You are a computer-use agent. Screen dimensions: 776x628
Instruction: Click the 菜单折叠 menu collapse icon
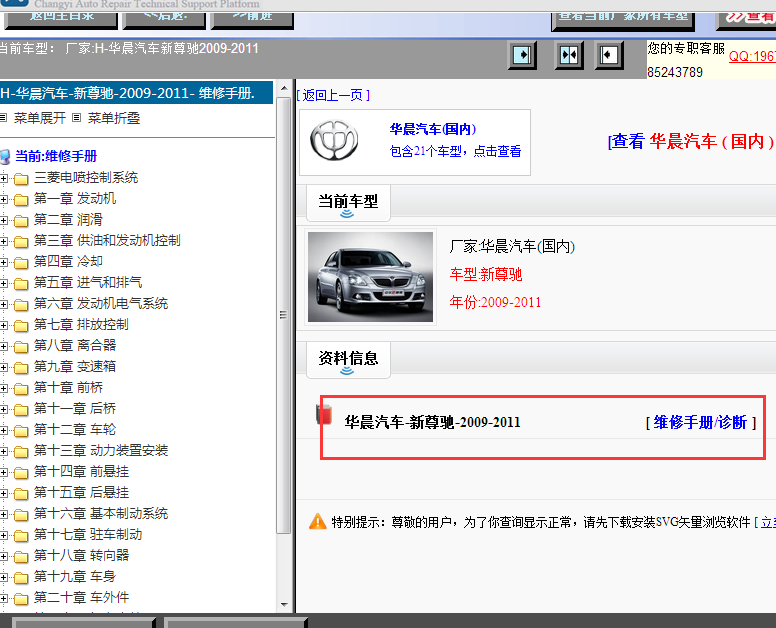click(x=76, y=118)
